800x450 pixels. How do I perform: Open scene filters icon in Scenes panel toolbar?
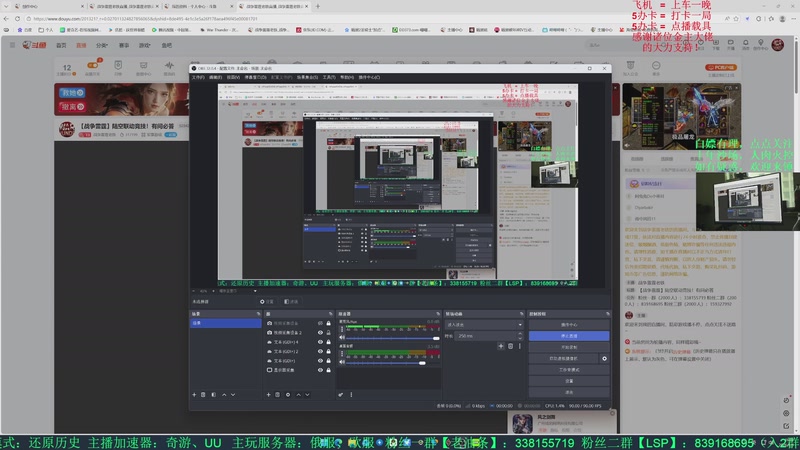point(213,395)
